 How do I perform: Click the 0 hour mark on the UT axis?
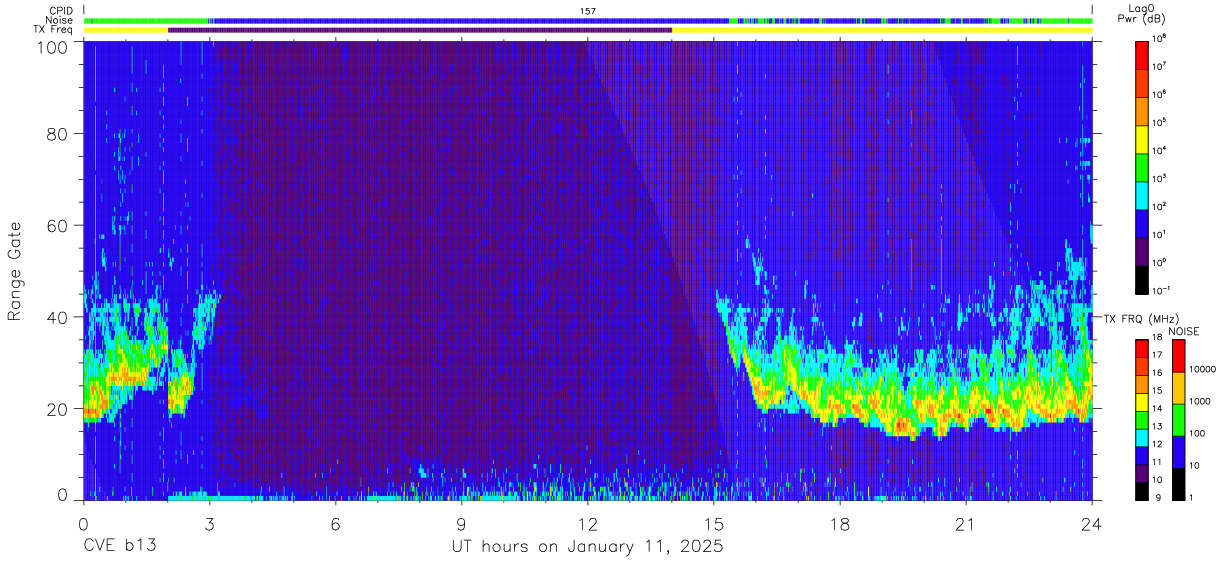click(x=83, y=524)
